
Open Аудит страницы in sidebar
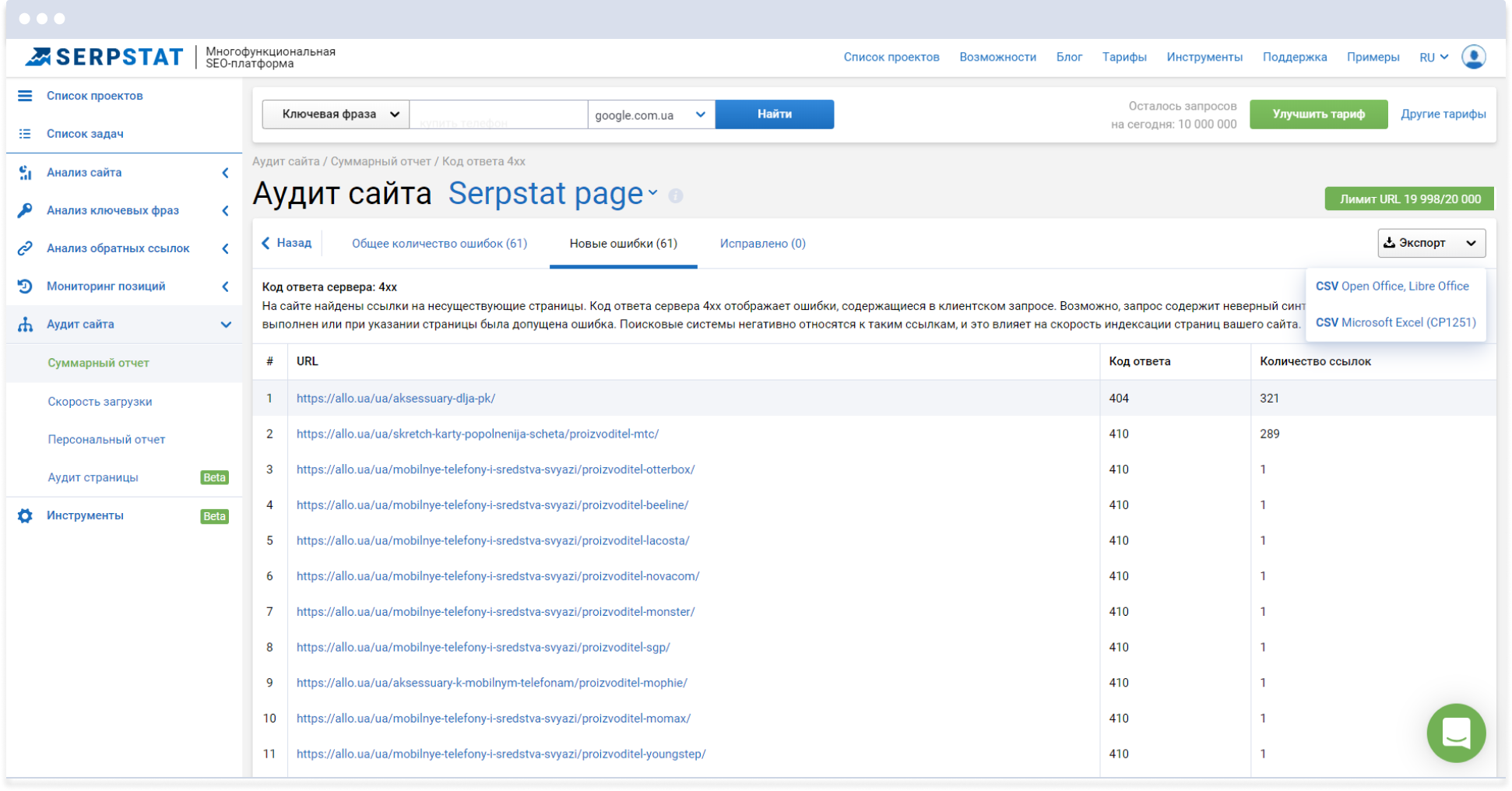[x=93, y=478]
